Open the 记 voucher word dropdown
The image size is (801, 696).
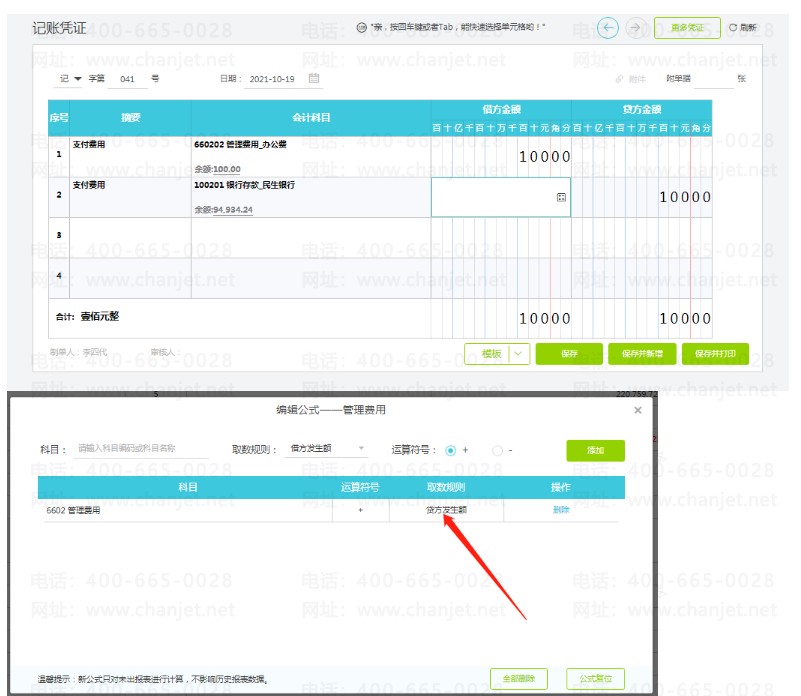[70, 79]
